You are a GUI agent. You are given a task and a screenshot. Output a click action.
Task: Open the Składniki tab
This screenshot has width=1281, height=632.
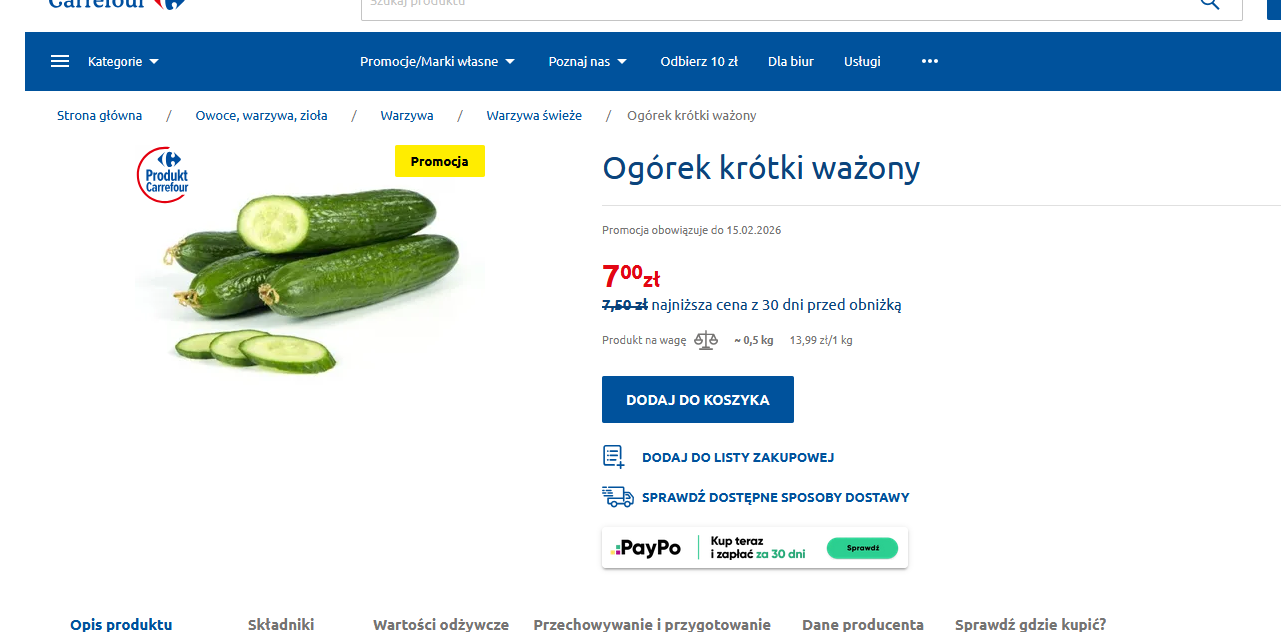click(281, 624)
